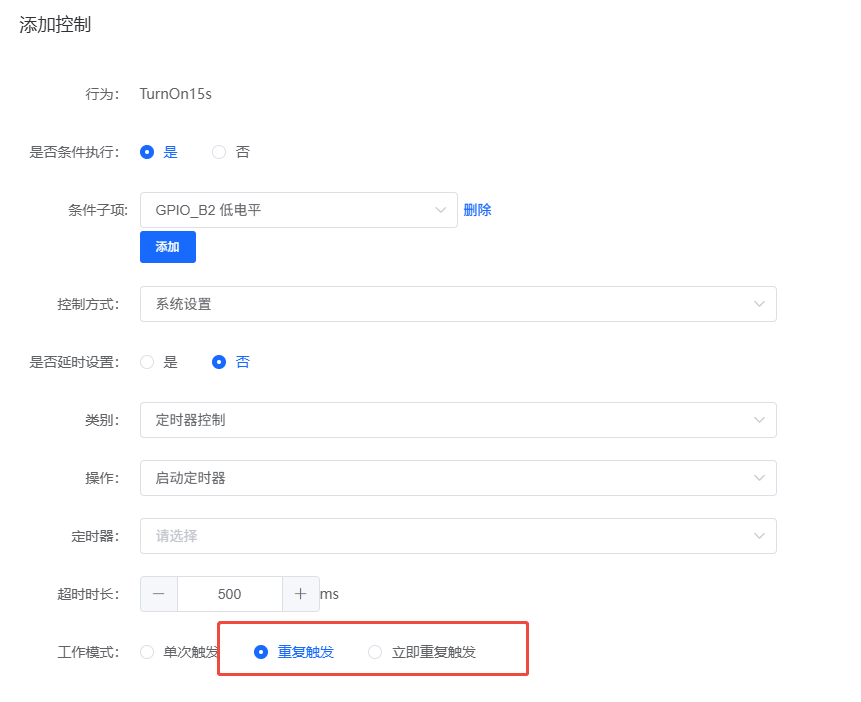
Task: Select 是 for 是否延时设置
Action: [x=146, y=362]
